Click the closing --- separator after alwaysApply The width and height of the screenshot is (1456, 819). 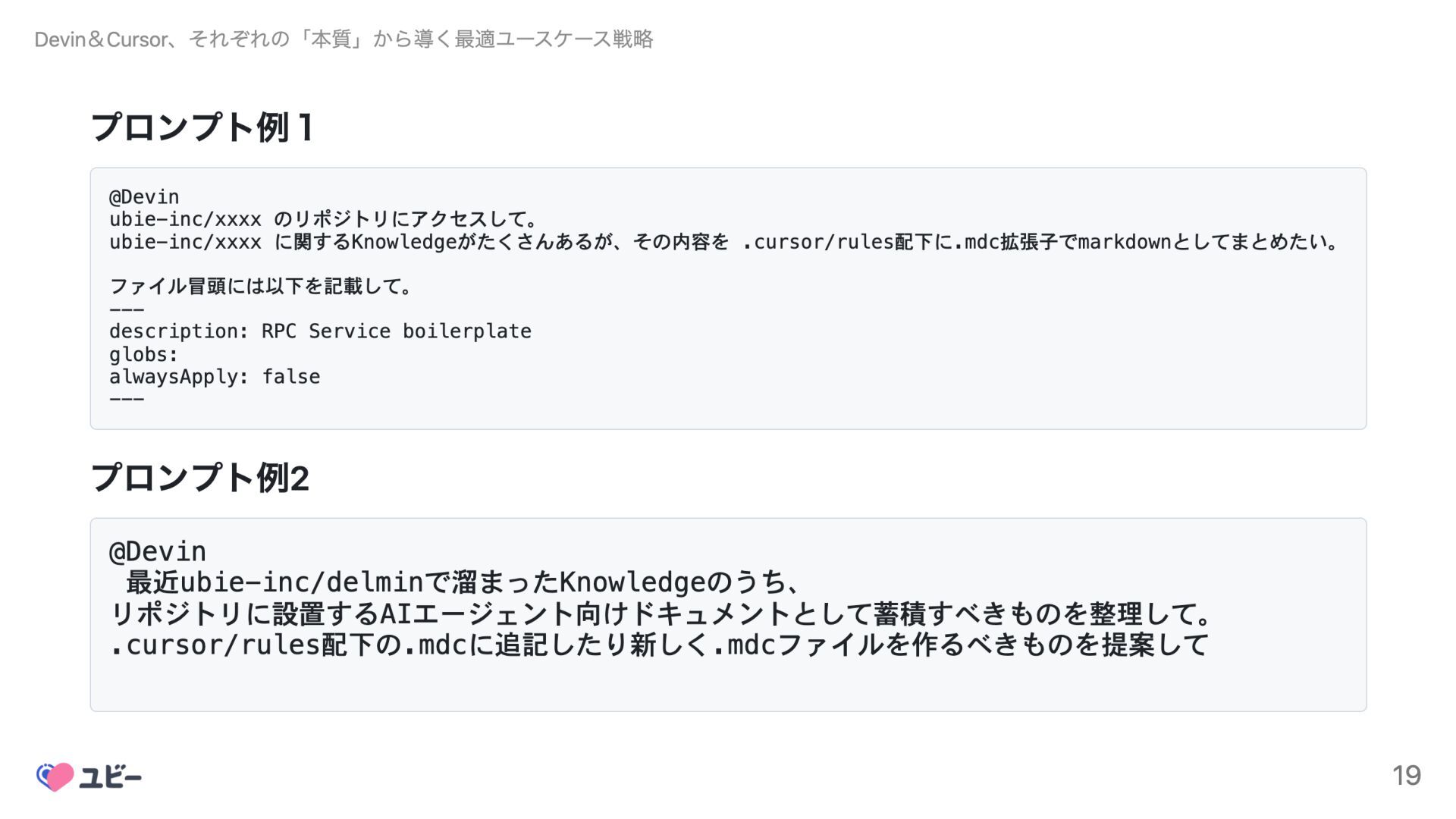point(127,399)
